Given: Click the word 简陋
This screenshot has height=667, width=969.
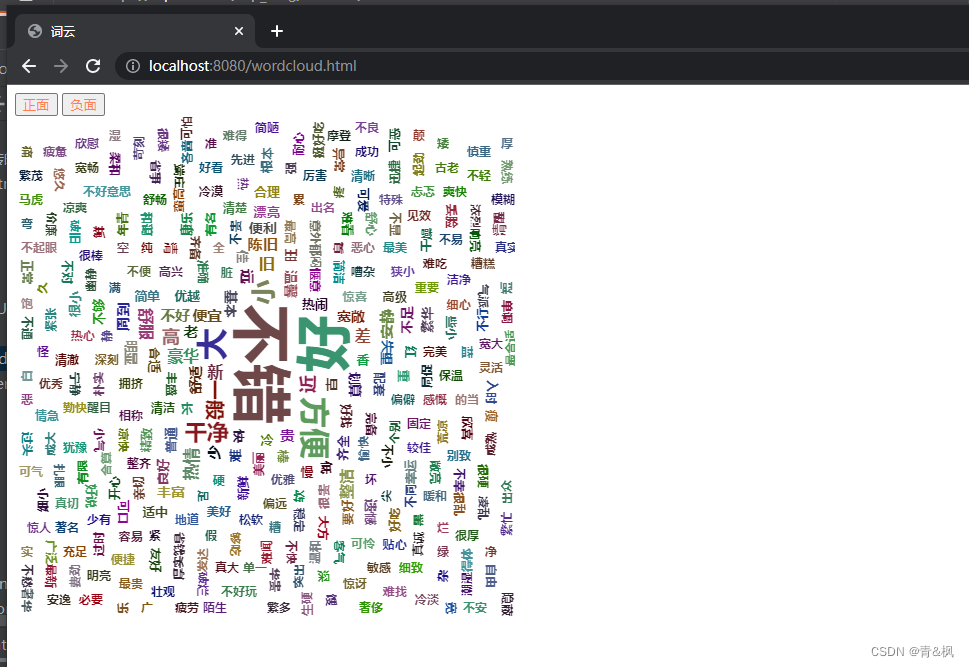Looking at the screenshot, I should [x=267, y=128].
